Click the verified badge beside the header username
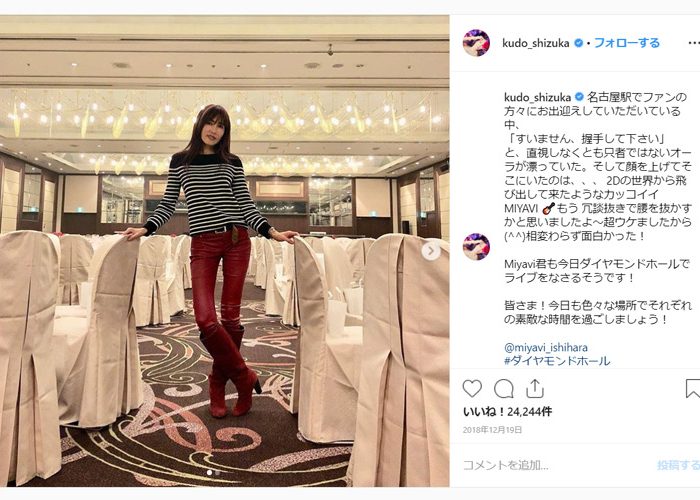700x500 pixels. click(578, 43)
